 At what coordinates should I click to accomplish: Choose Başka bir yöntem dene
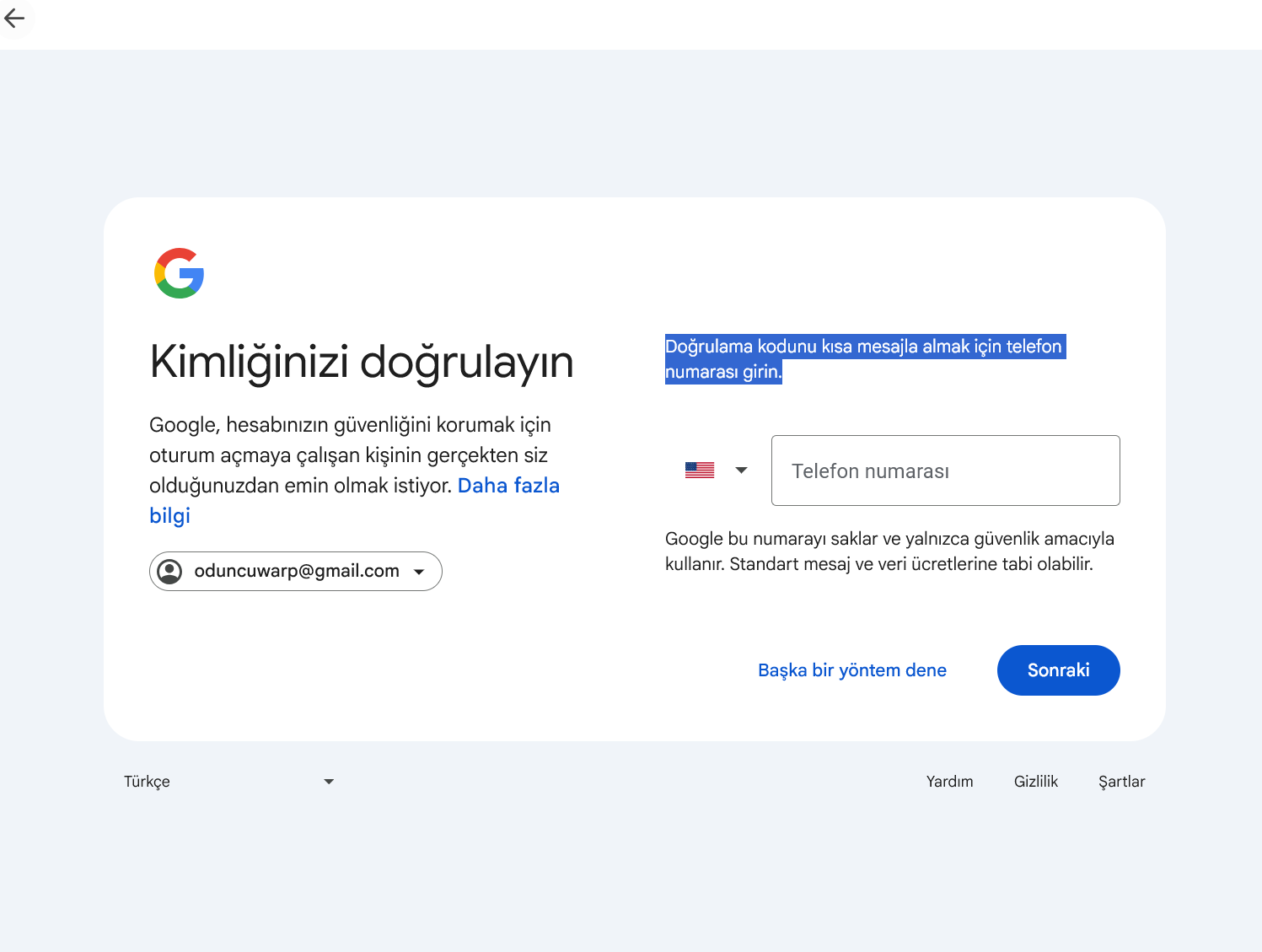coord(852,670)
